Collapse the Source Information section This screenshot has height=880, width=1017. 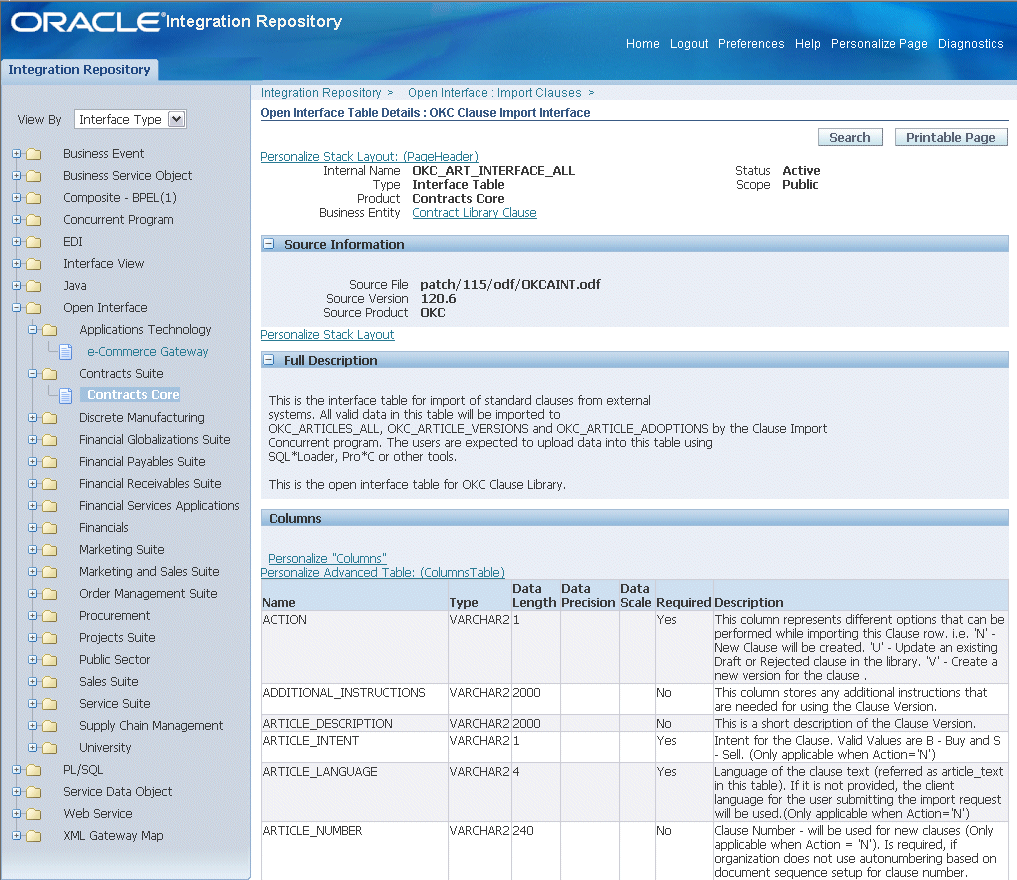pyautogui.click(x=269, y=244)
